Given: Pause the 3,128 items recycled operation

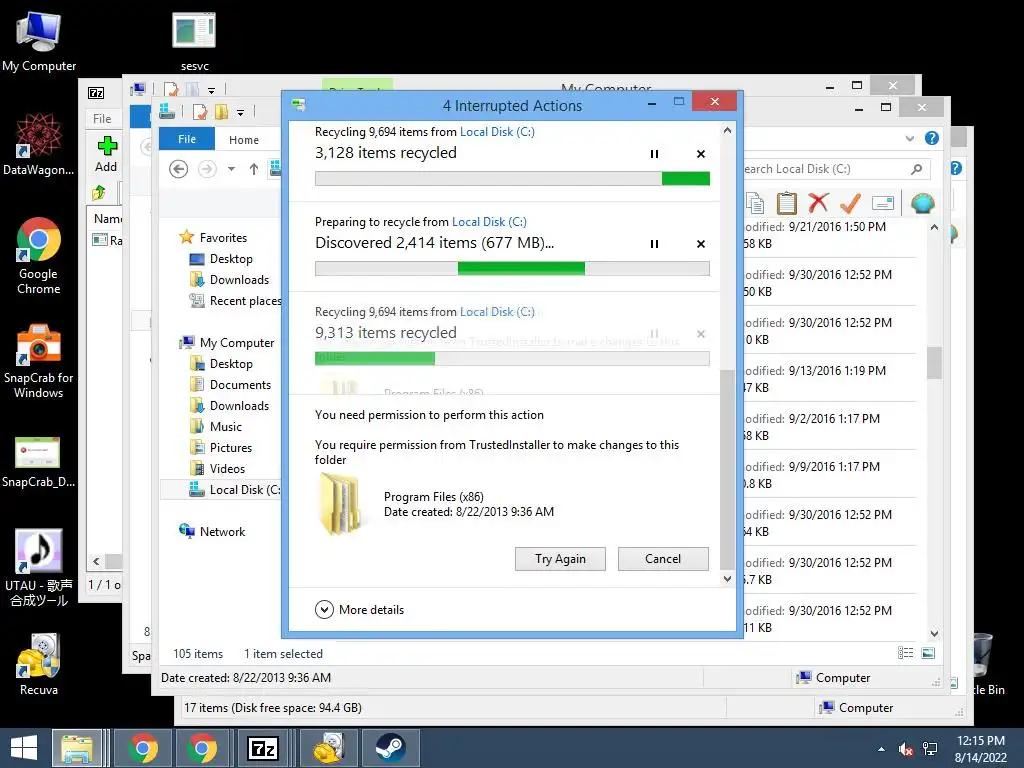Looking at the screenshot, I should click(x=654, y=154).
